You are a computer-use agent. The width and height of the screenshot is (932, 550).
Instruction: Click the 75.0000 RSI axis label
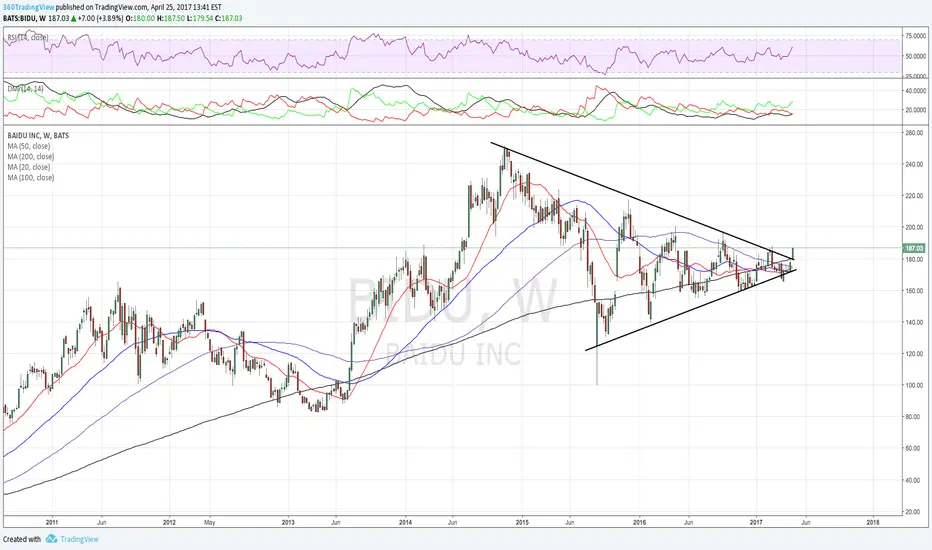(915, 36)
